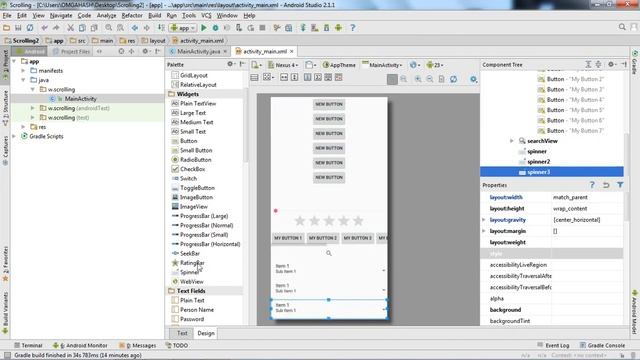Open Android Monitor tool window

coord(80,345)
